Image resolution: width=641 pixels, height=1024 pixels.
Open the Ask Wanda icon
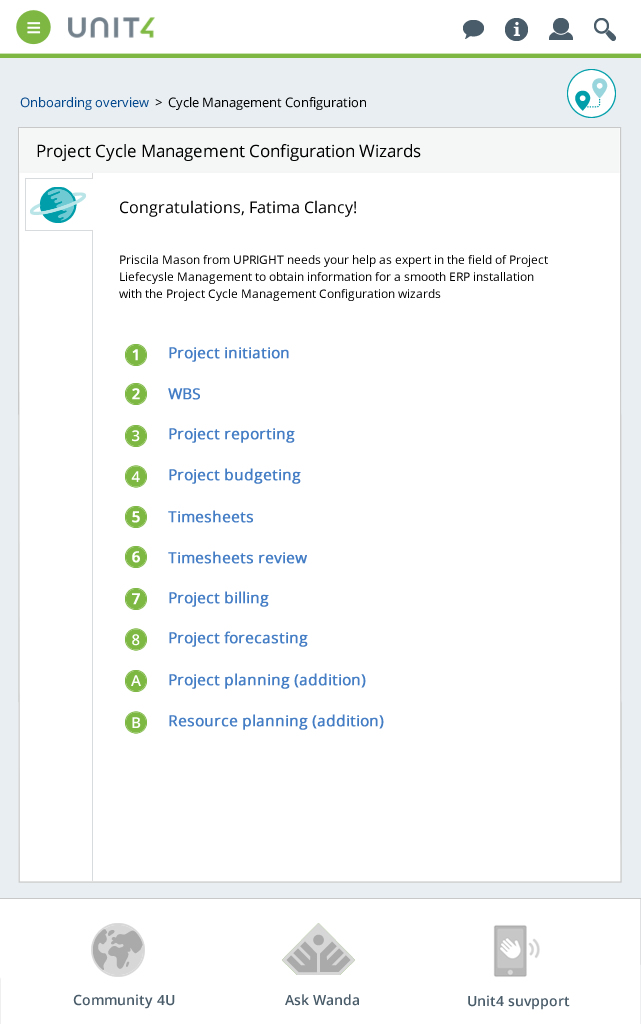tap(319, 950)
